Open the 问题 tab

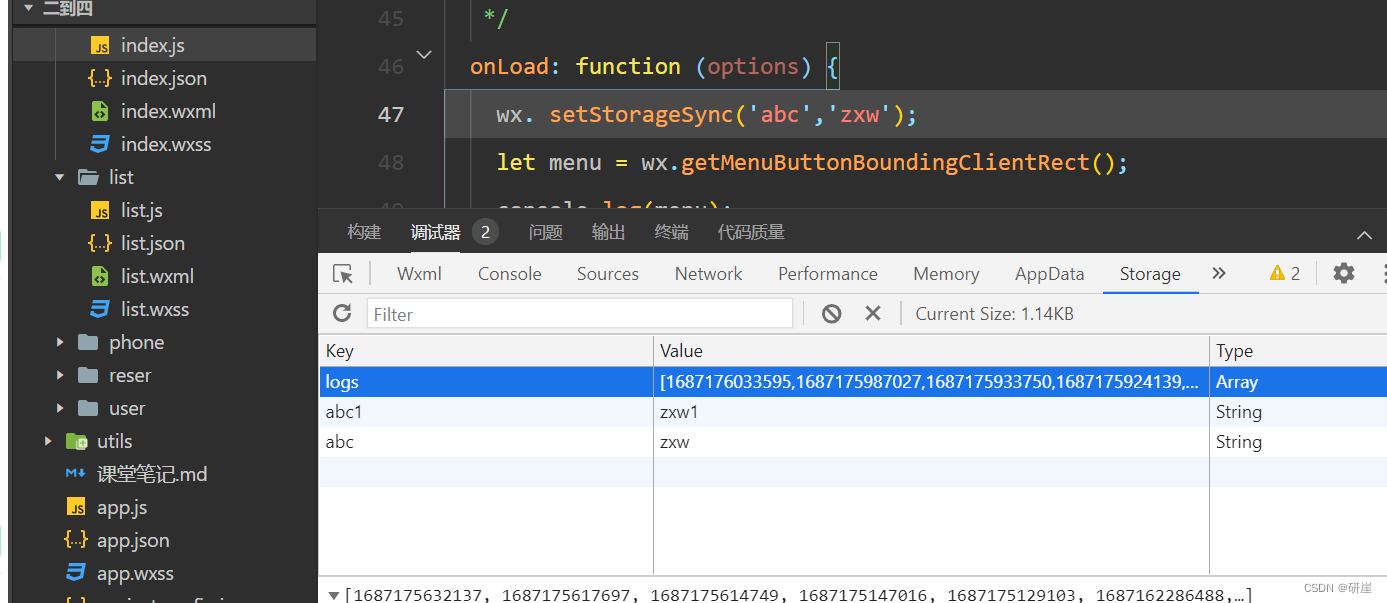pyautogui.click(x=546, y=232)
